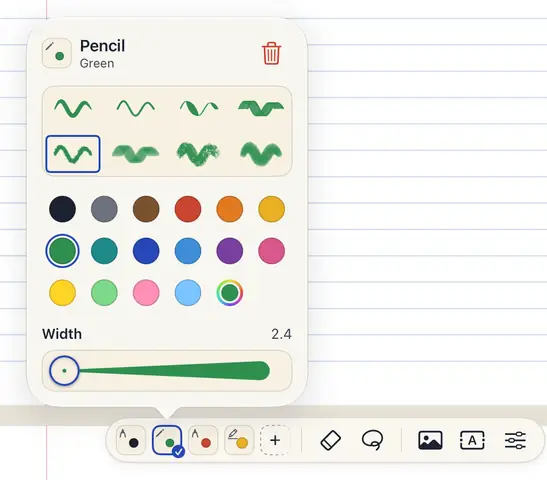Select the black pen tool in toolbar
Image resolution: width=547 pixels, height=480 pixels.
[130, 440]
